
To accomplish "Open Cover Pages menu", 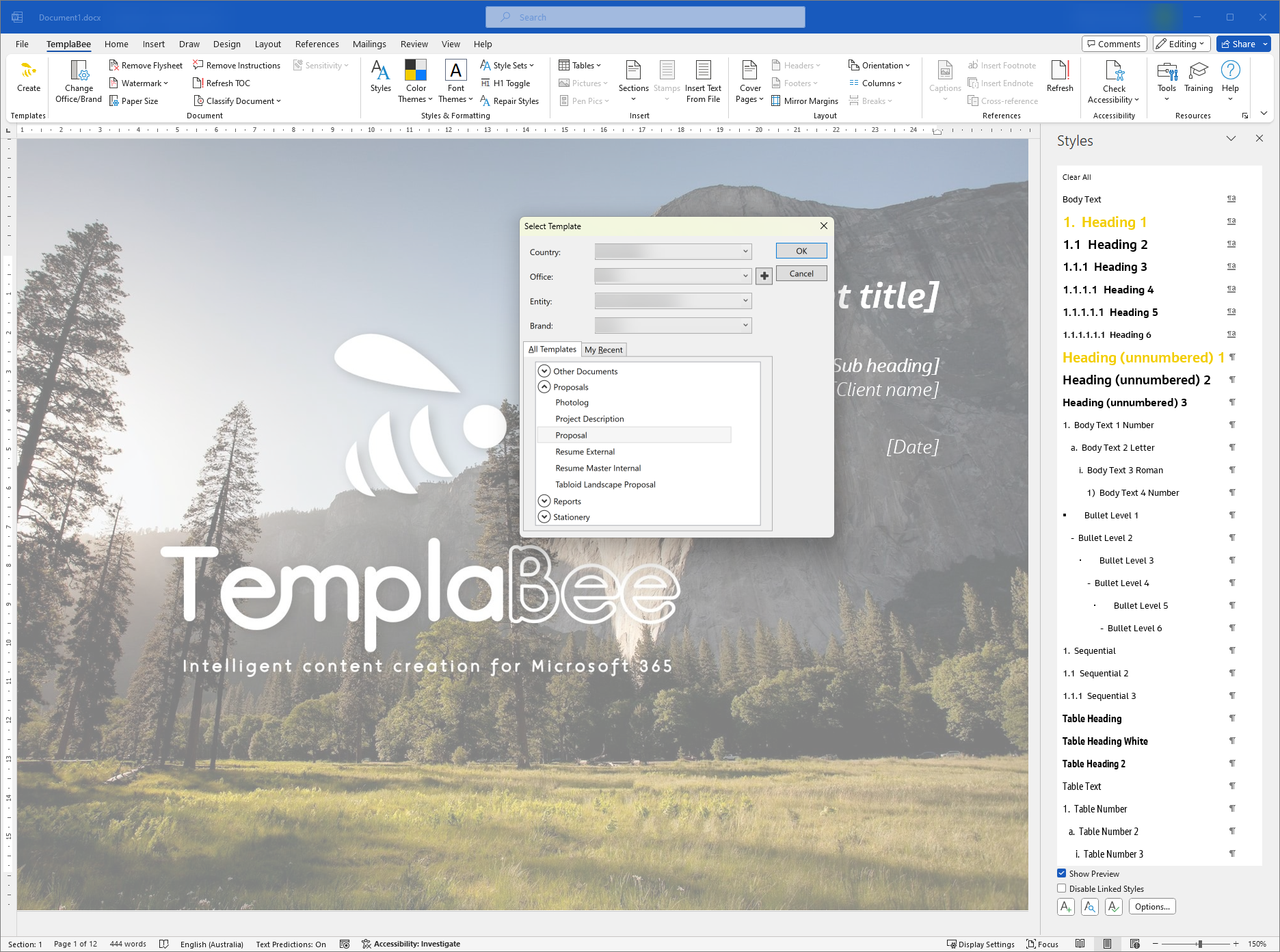I will pyautogui.click(x=750, y=81).
